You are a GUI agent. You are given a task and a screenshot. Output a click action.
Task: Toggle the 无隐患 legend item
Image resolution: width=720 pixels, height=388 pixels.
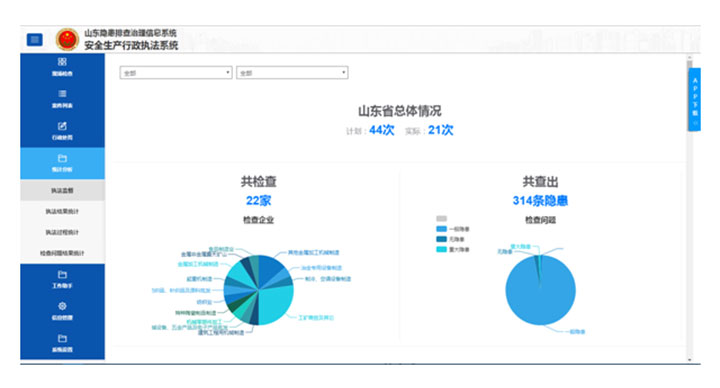450,239
